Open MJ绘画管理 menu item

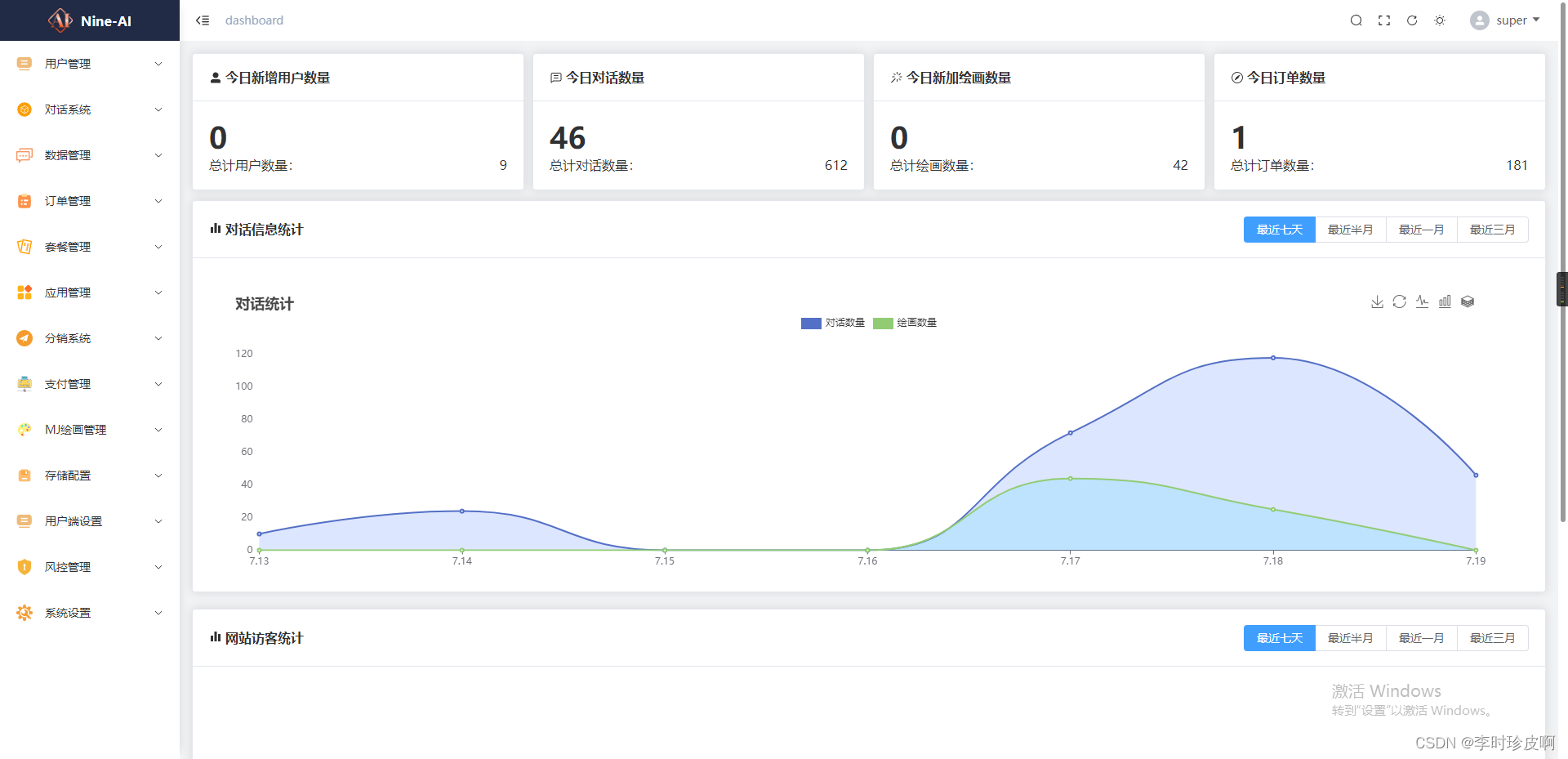click(x=90, y=430)
